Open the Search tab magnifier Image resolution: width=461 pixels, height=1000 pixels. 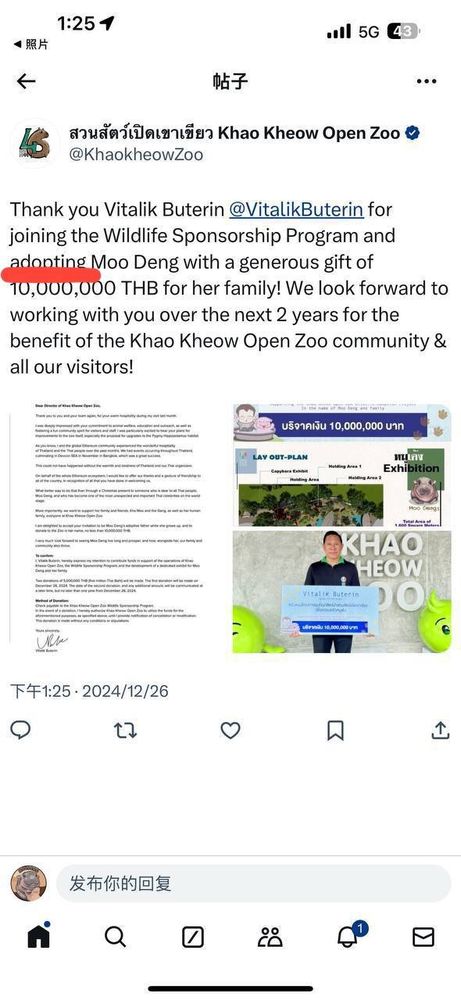[x=115, y=936]
